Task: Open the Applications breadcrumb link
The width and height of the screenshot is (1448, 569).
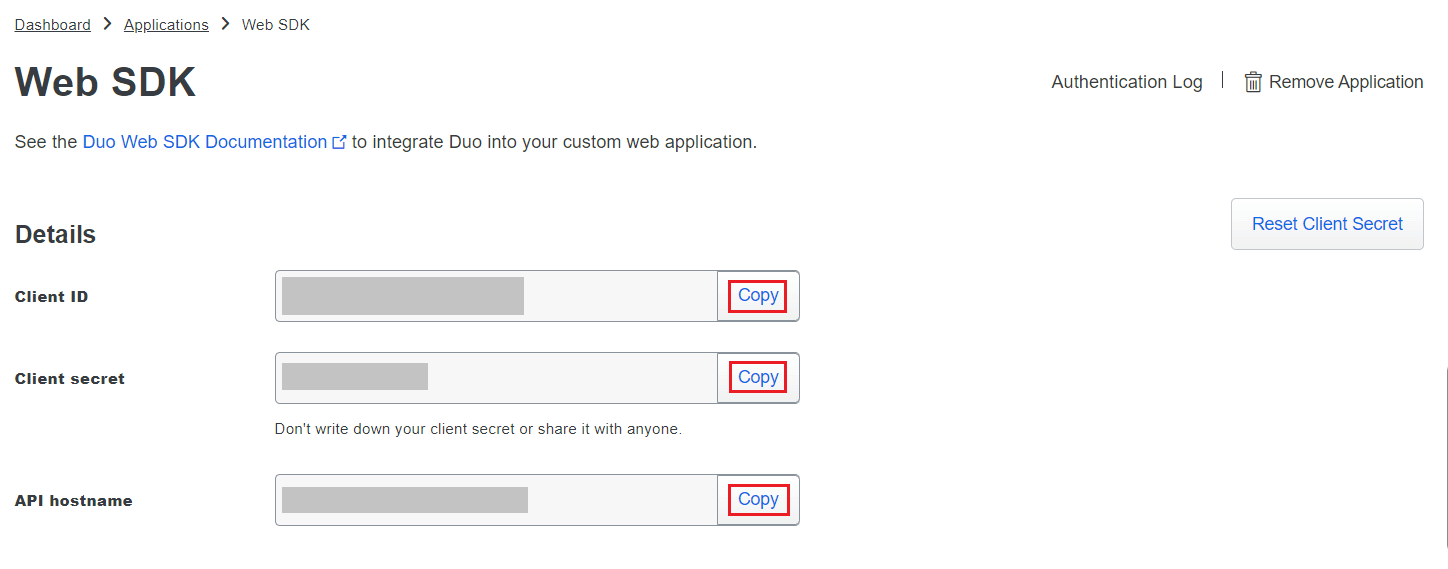Action: pyautogui.click(x=166, y=25)
